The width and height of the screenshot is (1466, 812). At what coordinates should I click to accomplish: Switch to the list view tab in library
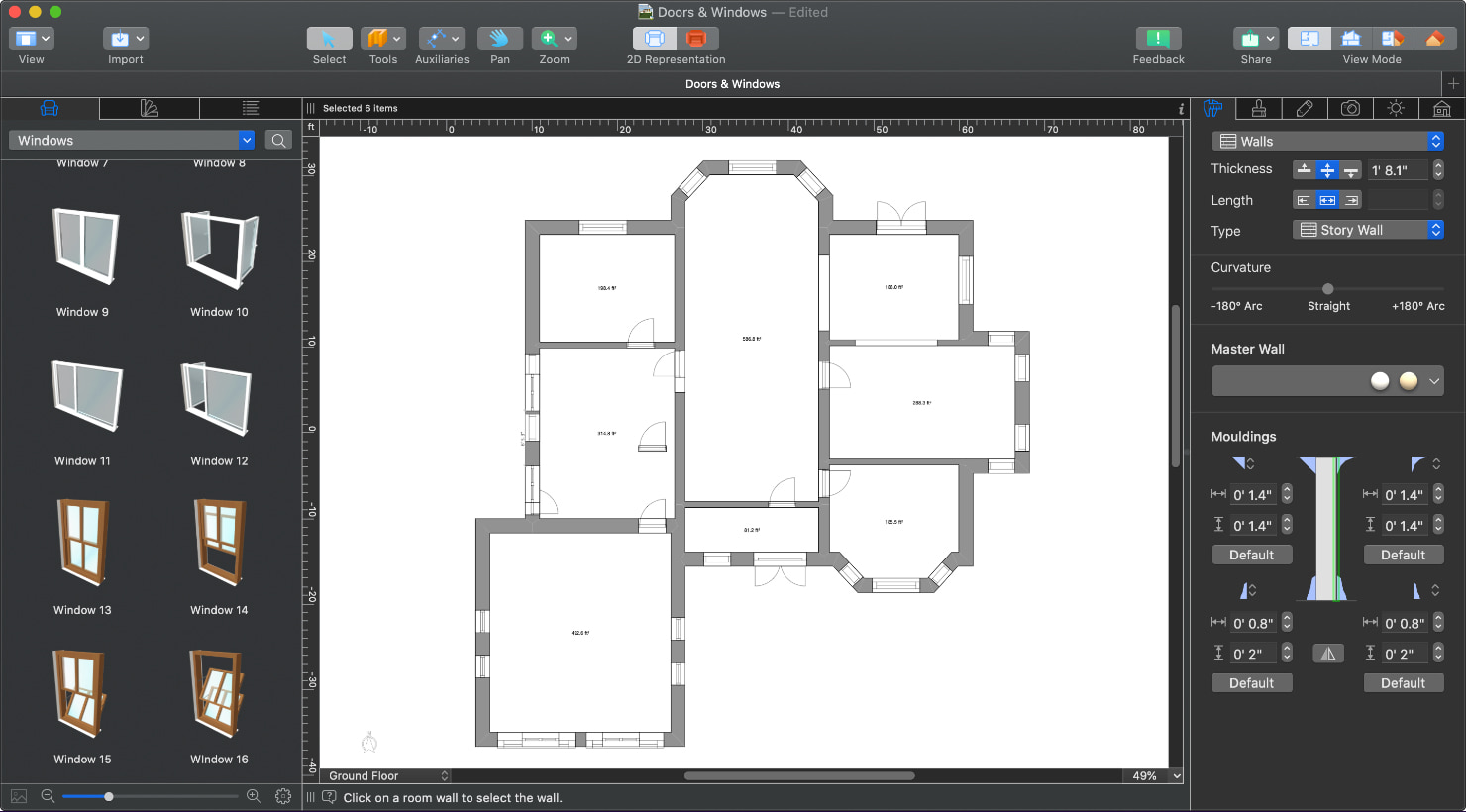tap(250, 108)
